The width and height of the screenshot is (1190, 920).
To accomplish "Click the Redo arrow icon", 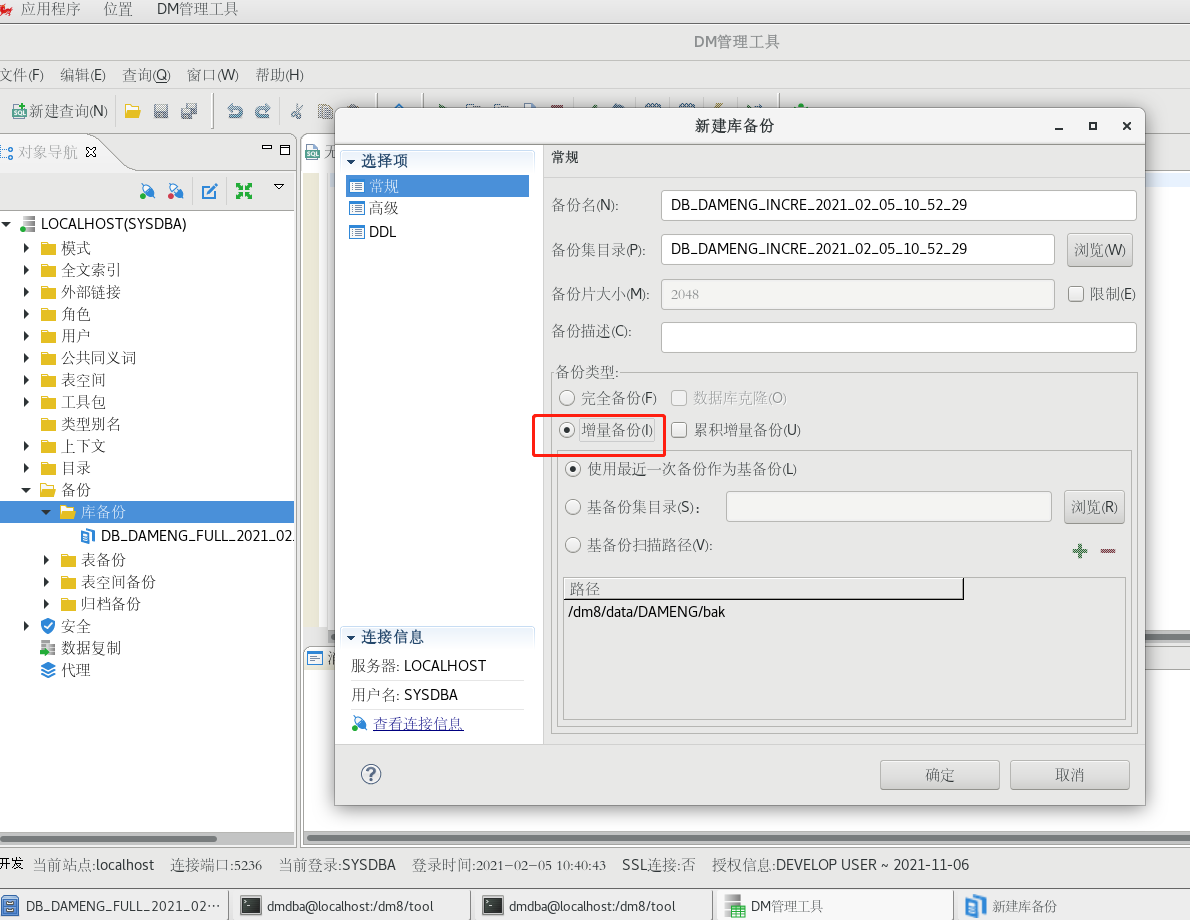I will click(x=263, y=112).
